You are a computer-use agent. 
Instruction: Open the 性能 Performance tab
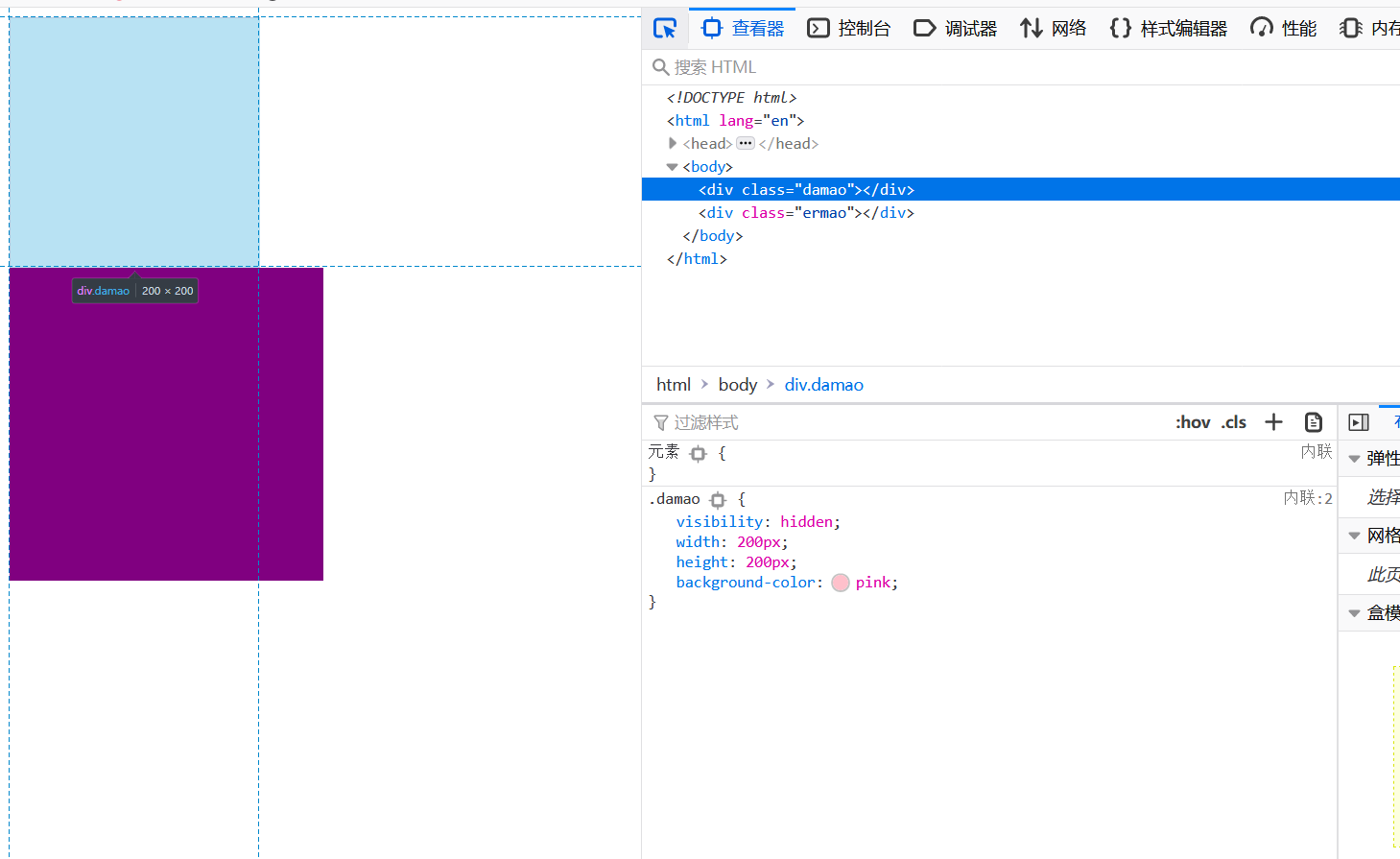(x=1284, y=29)
